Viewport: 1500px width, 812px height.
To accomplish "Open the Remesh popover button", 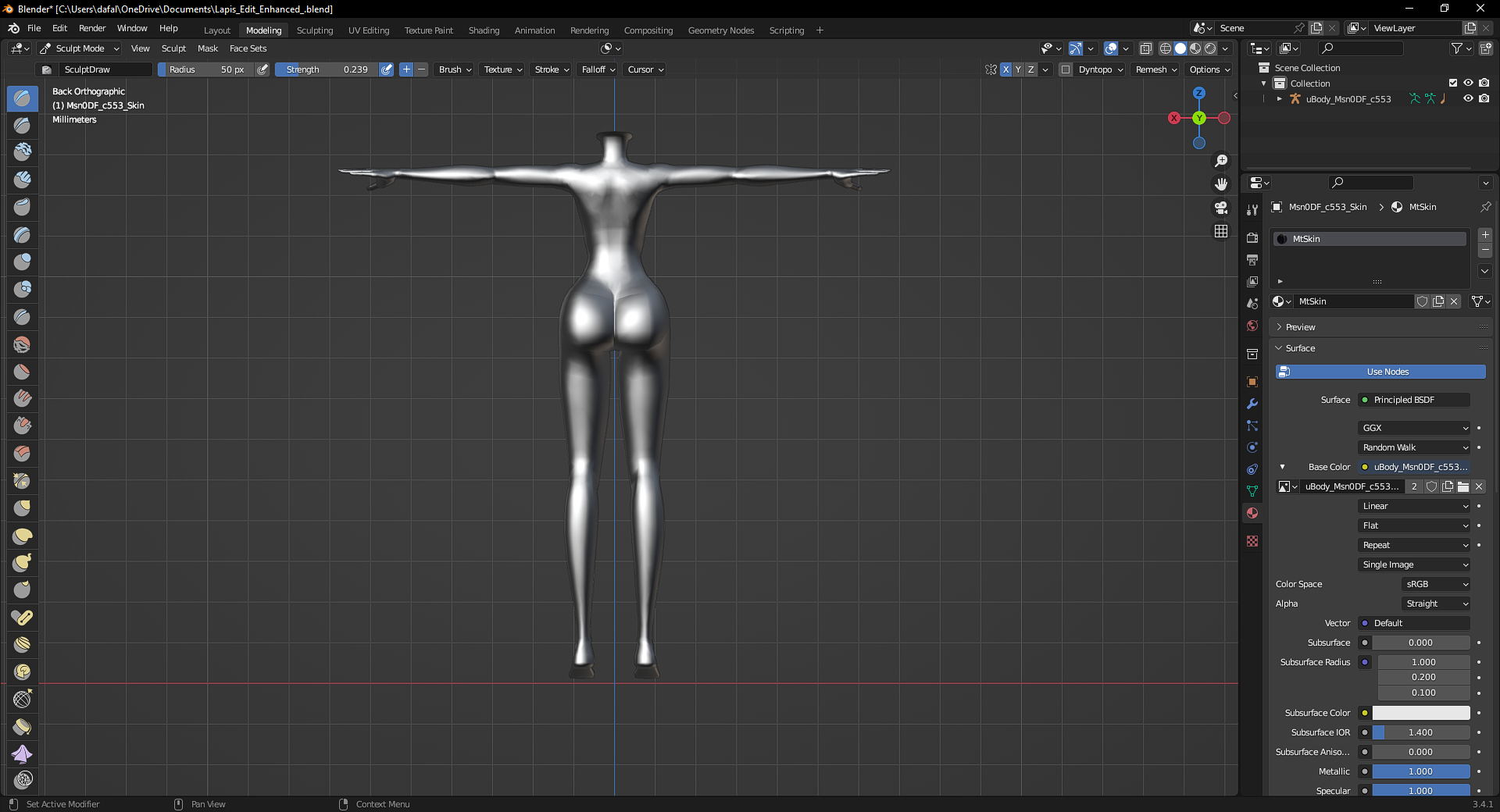I will click(1156, 69).
